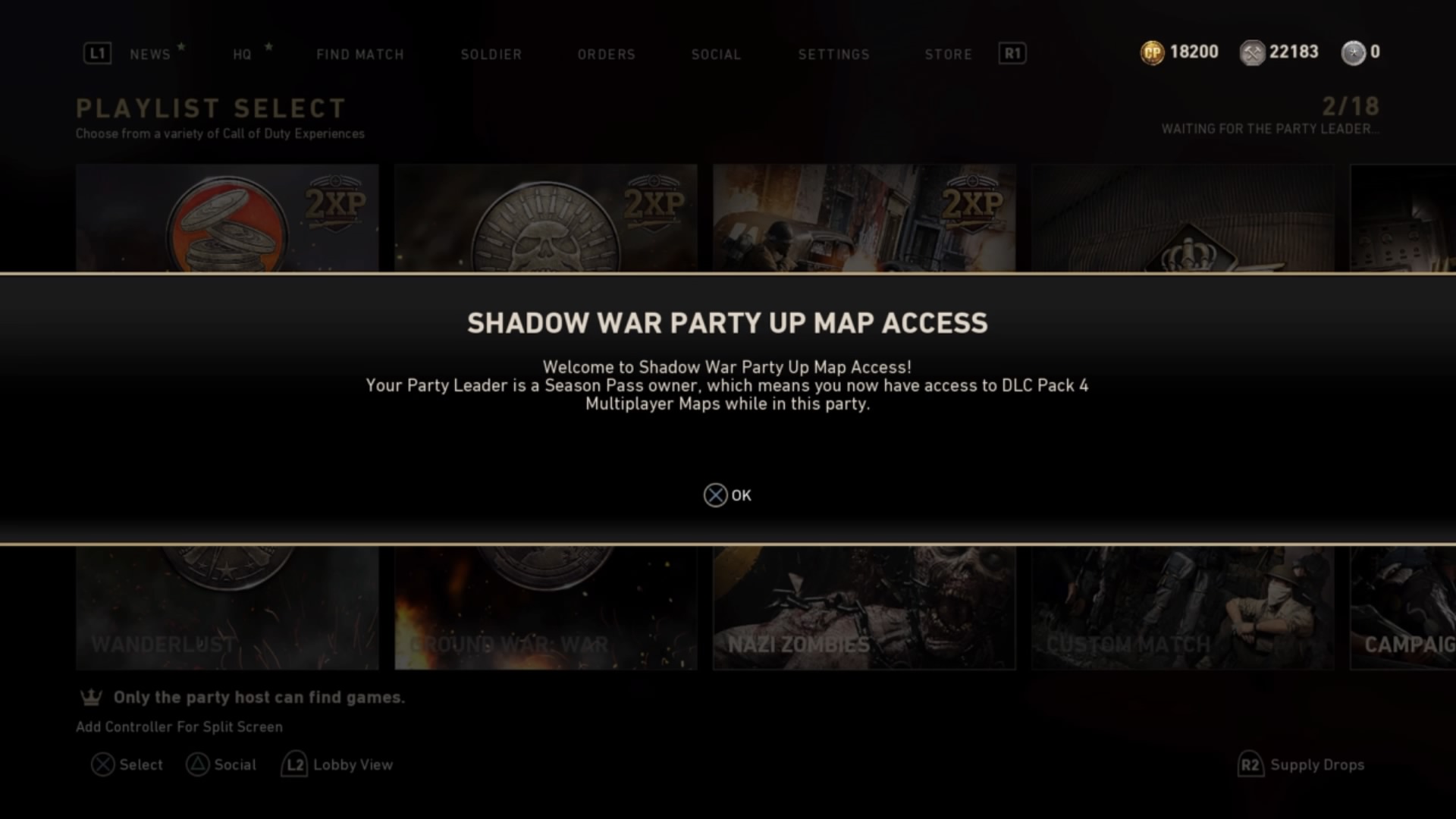
Task: Click the Armory Credits hammer icon
Action: pyautogui.click(x=1252, y=52)
